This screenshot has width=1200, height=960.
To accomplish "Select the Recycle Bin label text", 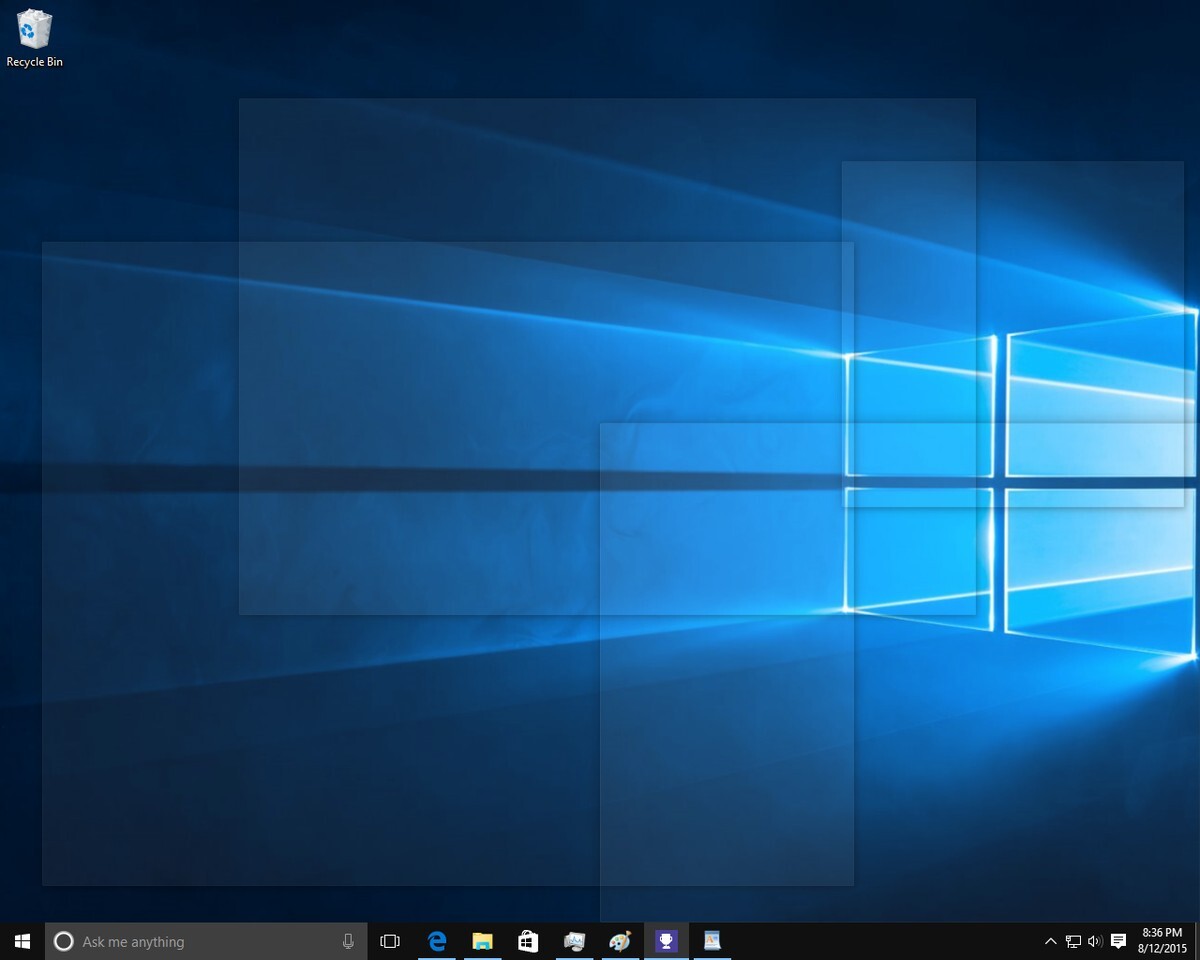I will (35, 61).
